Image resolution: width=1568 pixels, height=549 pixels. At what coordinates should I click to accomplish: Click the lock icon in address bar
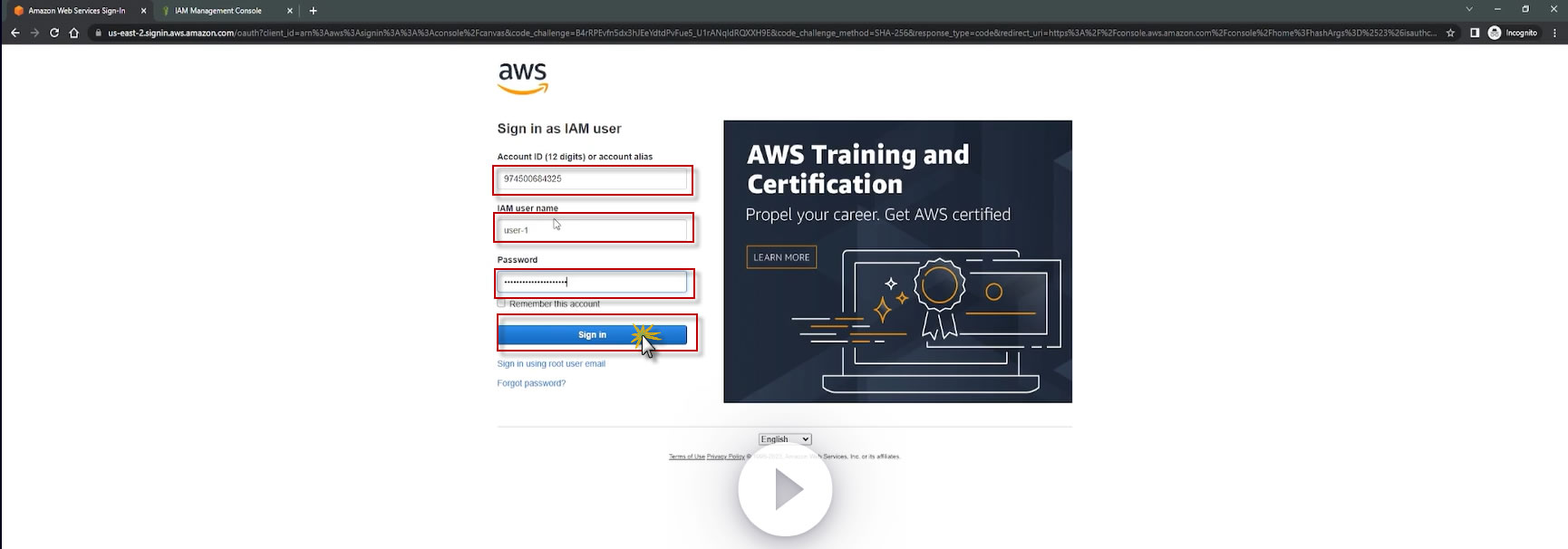click(99, 33)
